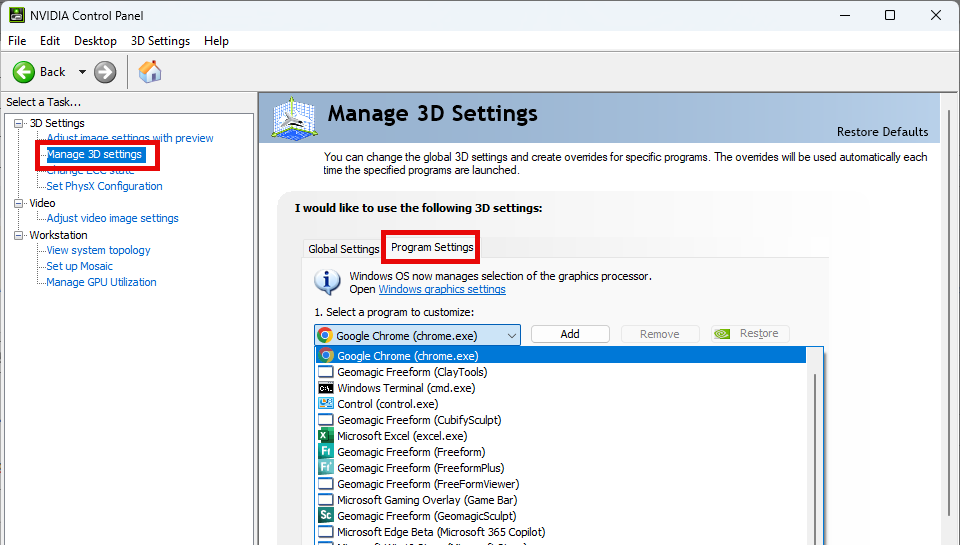Open the Windows graphics settings link
Image resolution: width=960 pixels, height=545 pixels.
[442, 289]
